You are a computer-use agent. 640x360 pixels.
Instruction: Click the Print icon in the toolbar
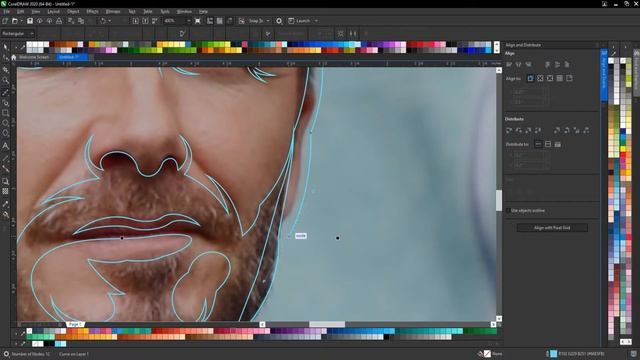(59, 20)
